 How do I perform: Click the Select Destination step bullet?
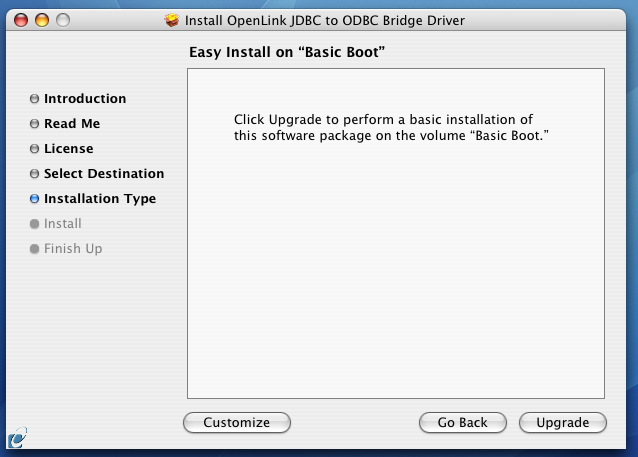[x=35, y=174]
